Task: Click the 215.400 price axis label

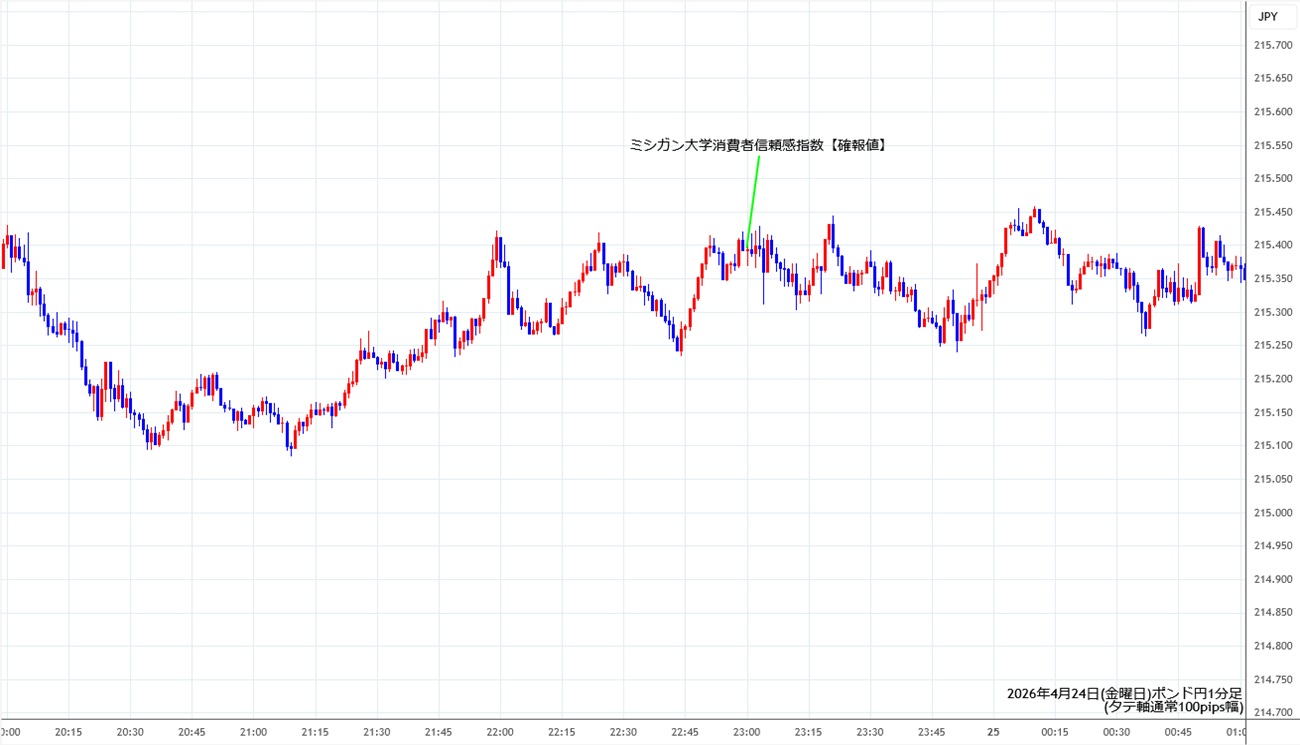Action: click(1273, 245)
